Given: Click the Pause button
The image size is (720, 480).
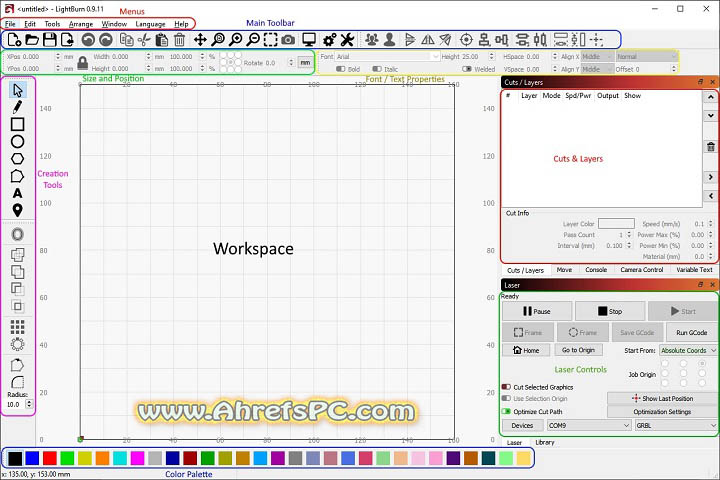Looking at the screenshot, I should pos(537,311).
